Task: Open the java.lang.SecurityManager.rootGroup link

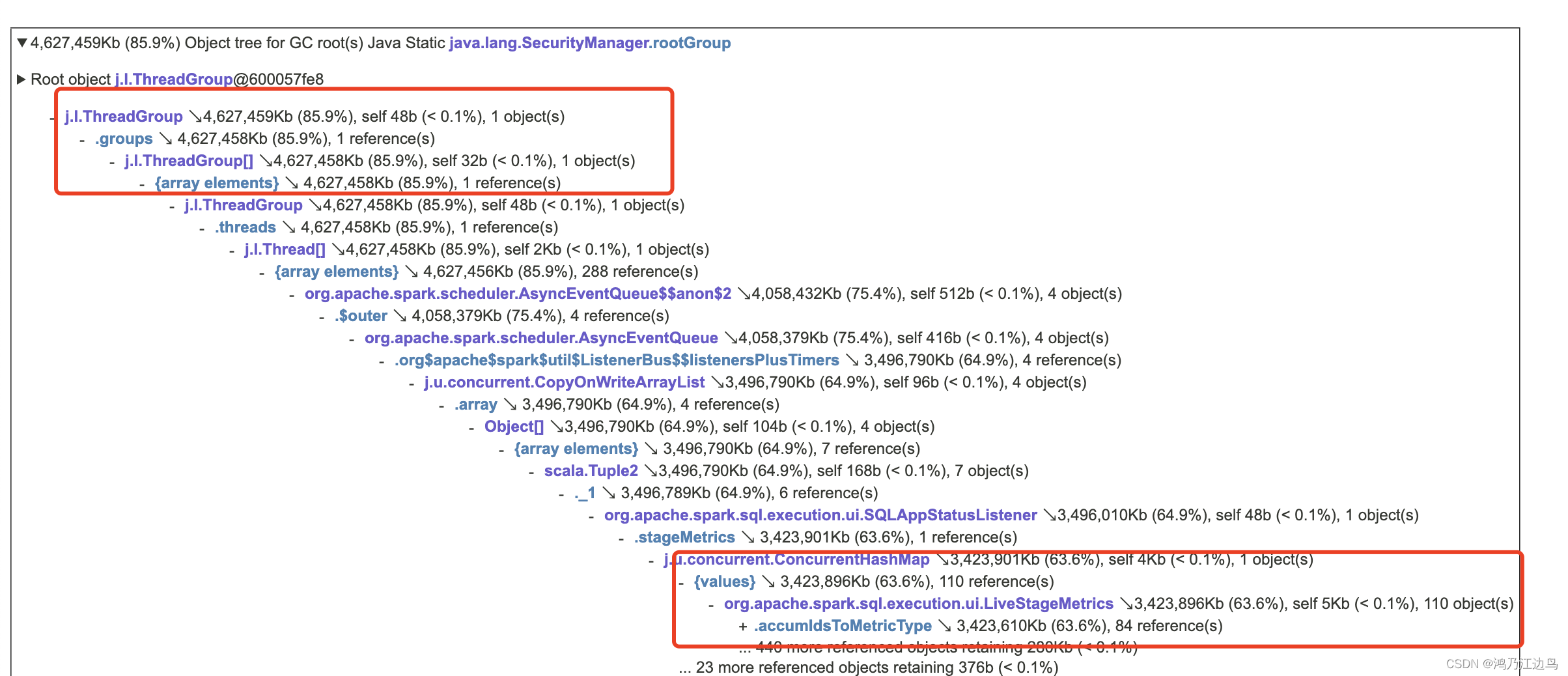Action: point(590,43)
